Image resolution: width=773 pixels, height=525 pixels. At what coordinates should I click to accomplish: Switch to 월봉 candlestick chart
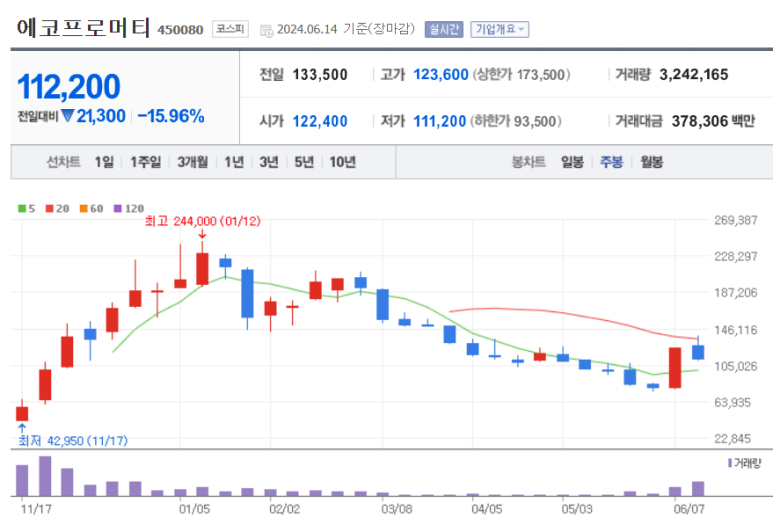pos(651,162)
